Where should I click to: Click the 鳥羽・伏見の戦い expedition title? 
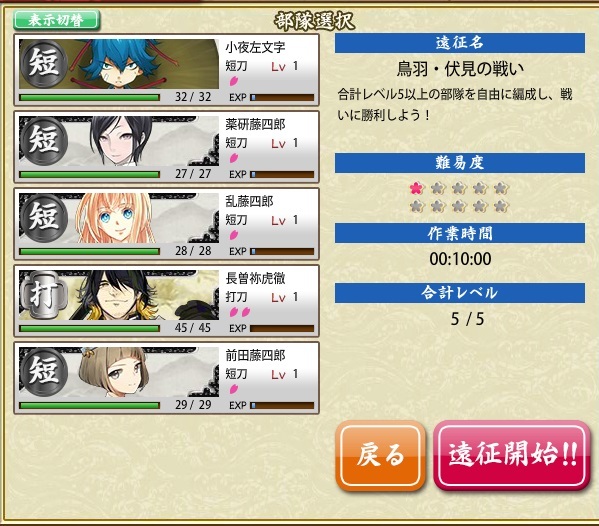click(x=460, y=69)
